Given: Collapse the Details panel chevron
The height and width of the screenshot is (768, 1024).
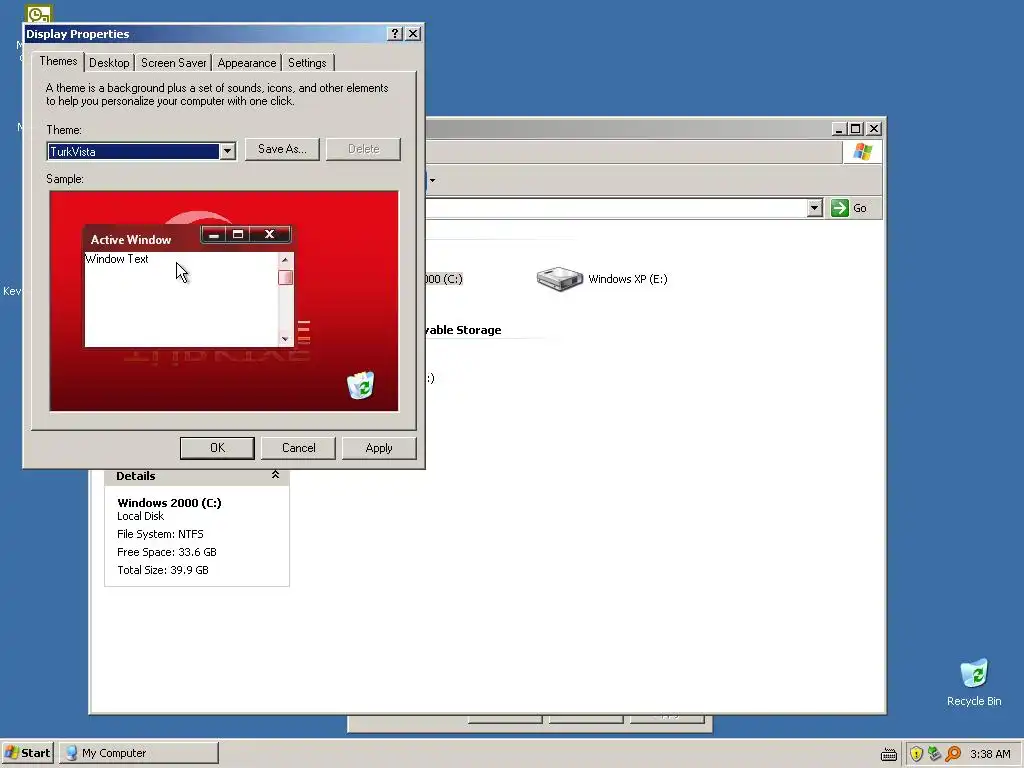Looking at the screenshot, I should tap(276, 475).
